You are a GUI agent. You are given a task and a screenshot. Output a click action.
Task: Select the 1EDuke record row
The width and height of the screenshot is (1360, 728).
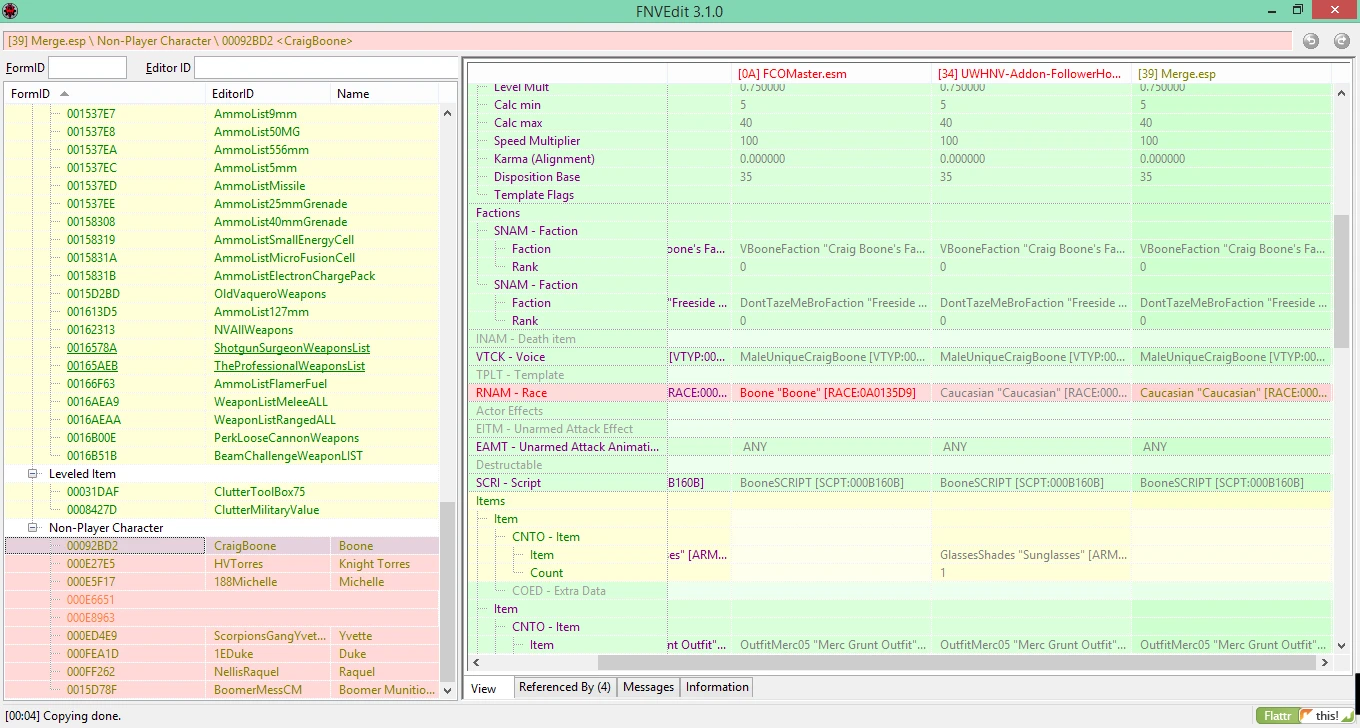(221, 654)
